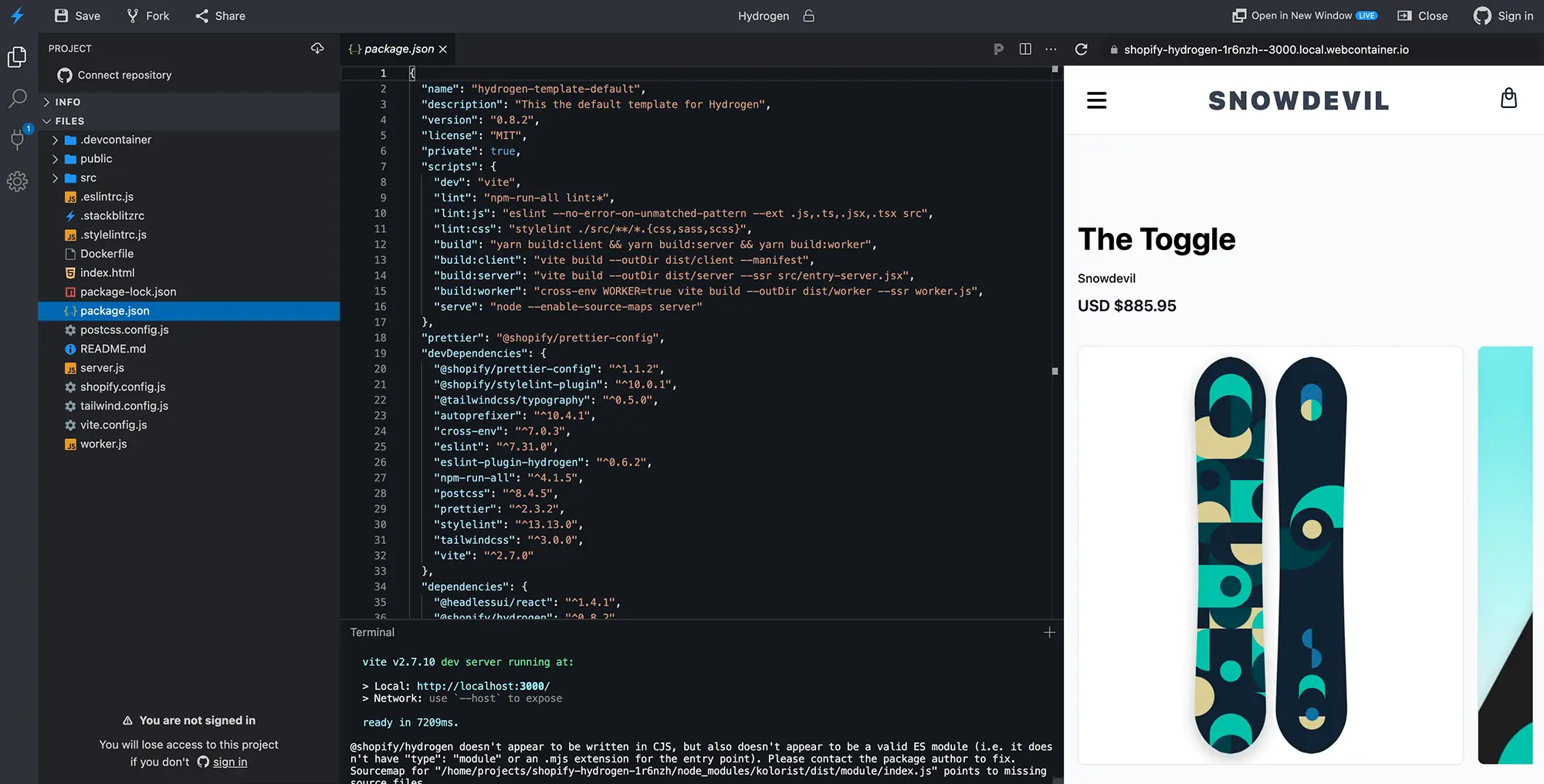Screen dimensions: 1544x784
Task: Save the project
Action: coord(77,15)
